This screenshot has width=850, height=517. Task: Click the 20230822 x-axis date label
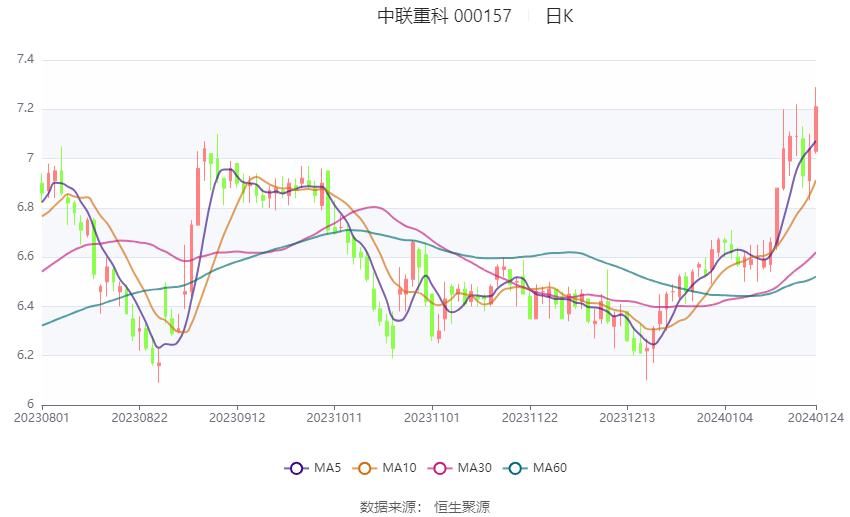pos(139,418)
